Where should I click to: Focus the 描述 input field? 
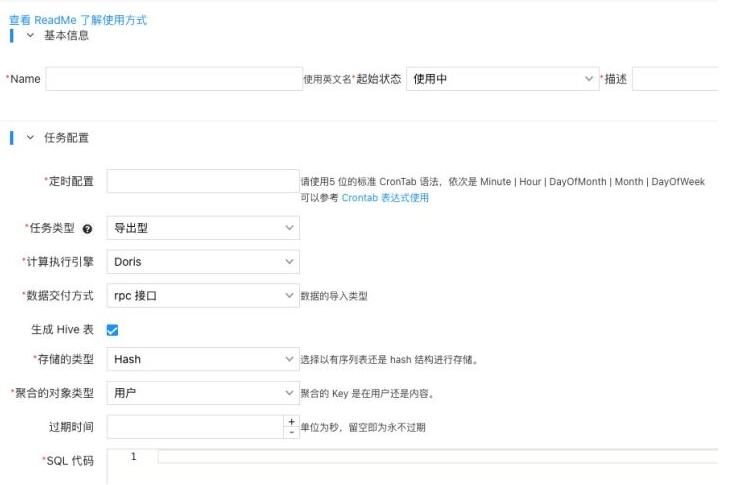[675, 79]
